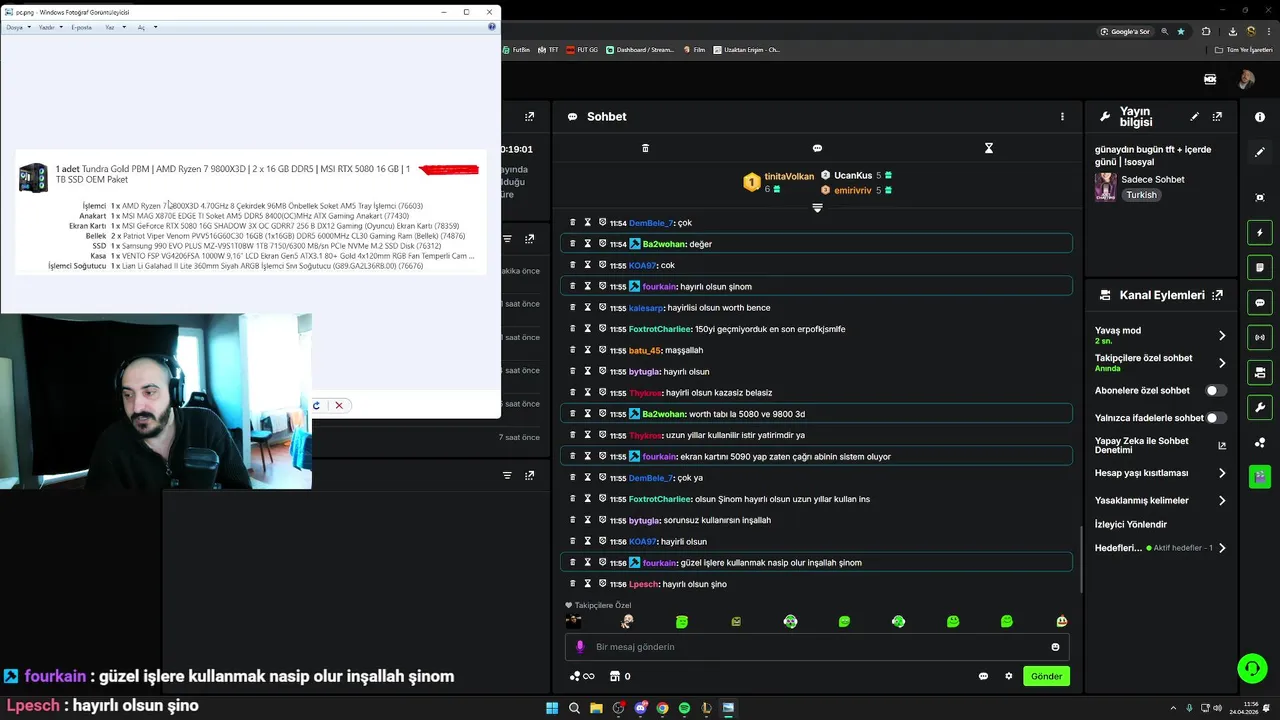Click username Ba2wohan on worth tabi message

point(664,414)
